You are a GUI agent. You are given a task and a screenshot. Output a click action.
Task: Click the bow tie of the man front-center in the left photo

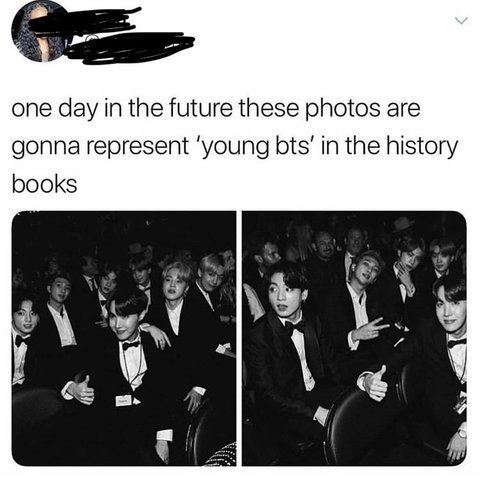click(x=131, y=345)
